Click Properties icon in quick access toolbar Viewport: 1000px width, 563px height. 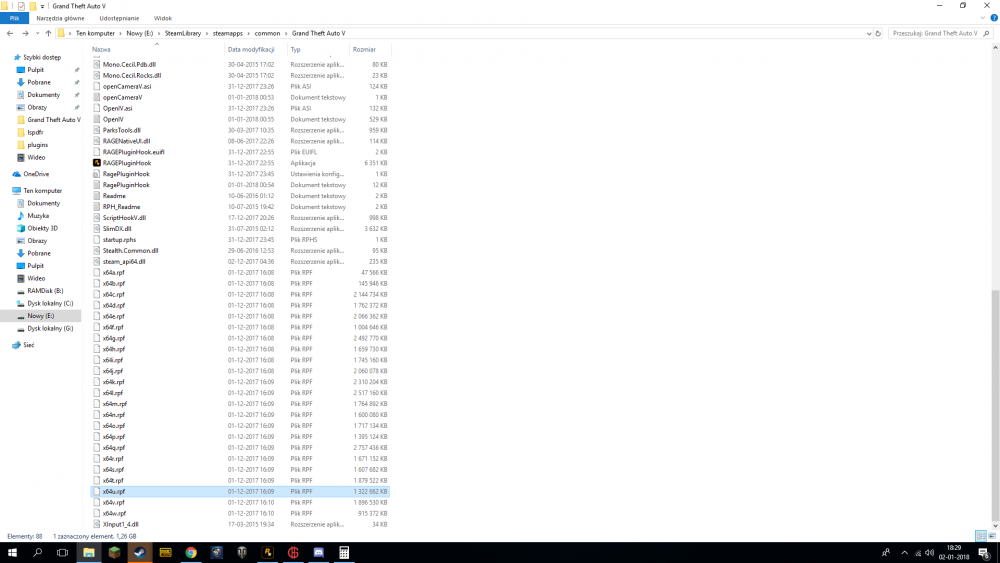[21, 6]
